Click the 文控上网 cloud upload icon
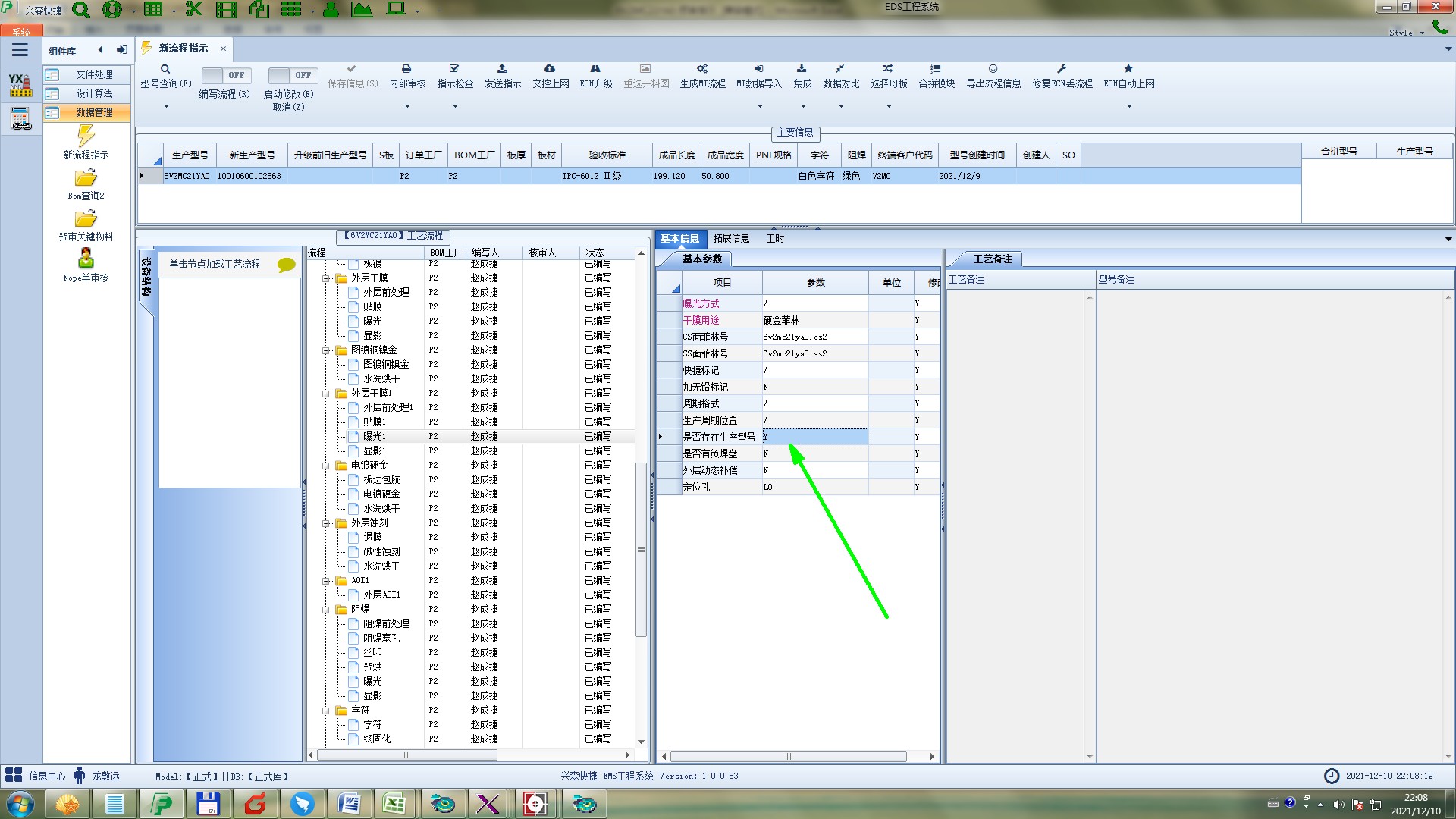Image resolution: width=1456 pixels, height=819 pixels. (x=550, y=69)
